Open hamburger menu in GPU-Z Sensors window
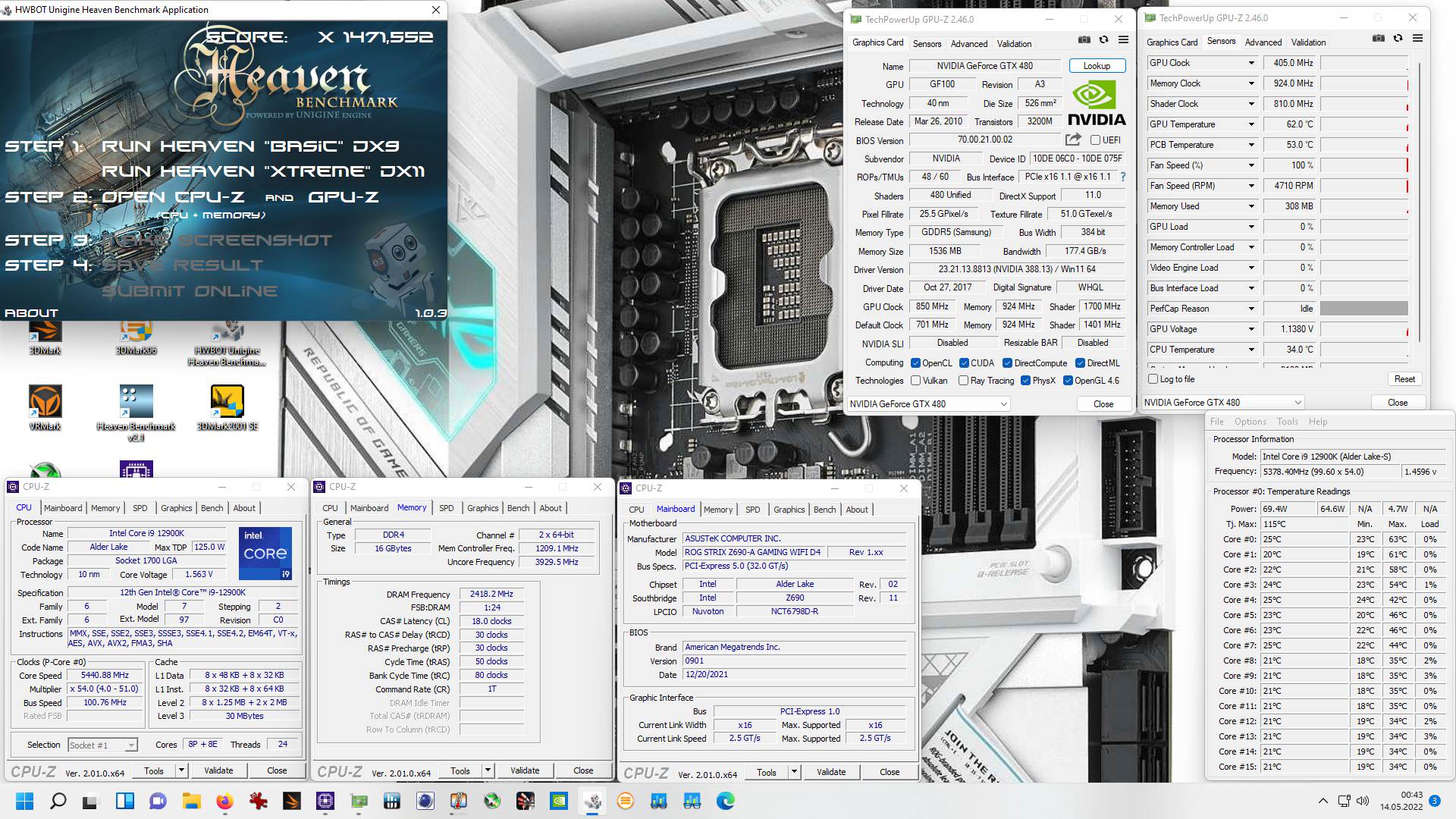1456x819 pixels. tap(1417, 38)
